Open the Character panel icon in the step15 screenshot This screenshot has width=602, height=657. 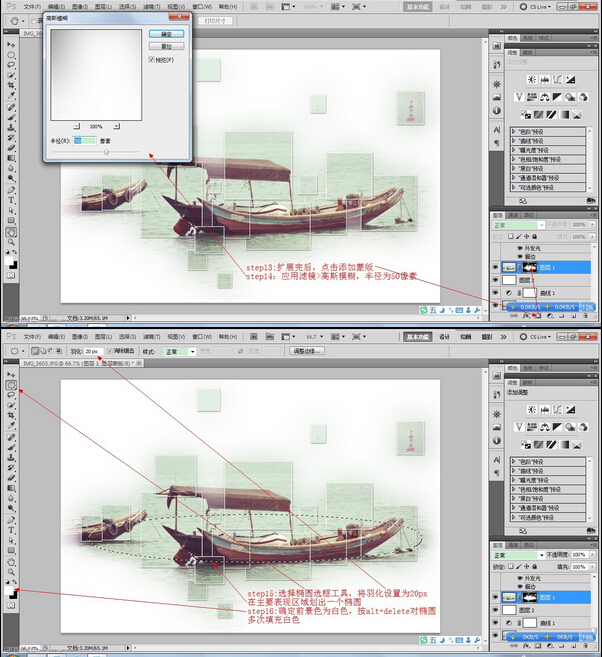pos(496,460)
